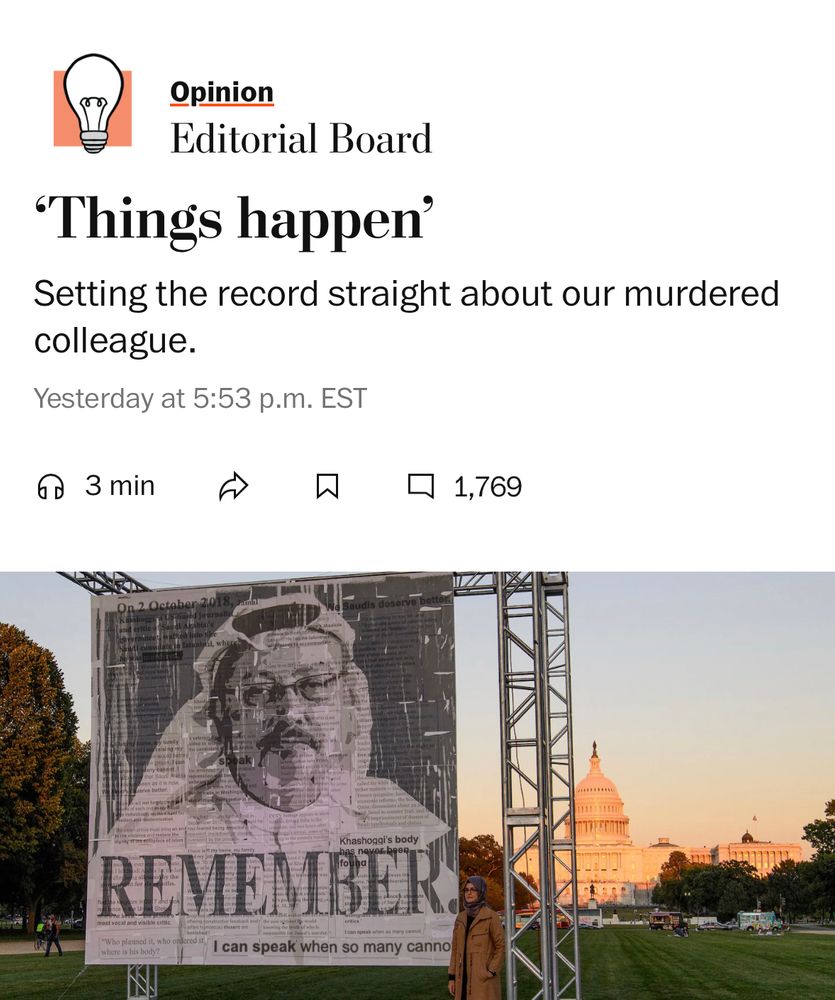This screenshot has height=1000, width=835.
Task: Click the metal truss tower in photo
Action: click(535, 784)
